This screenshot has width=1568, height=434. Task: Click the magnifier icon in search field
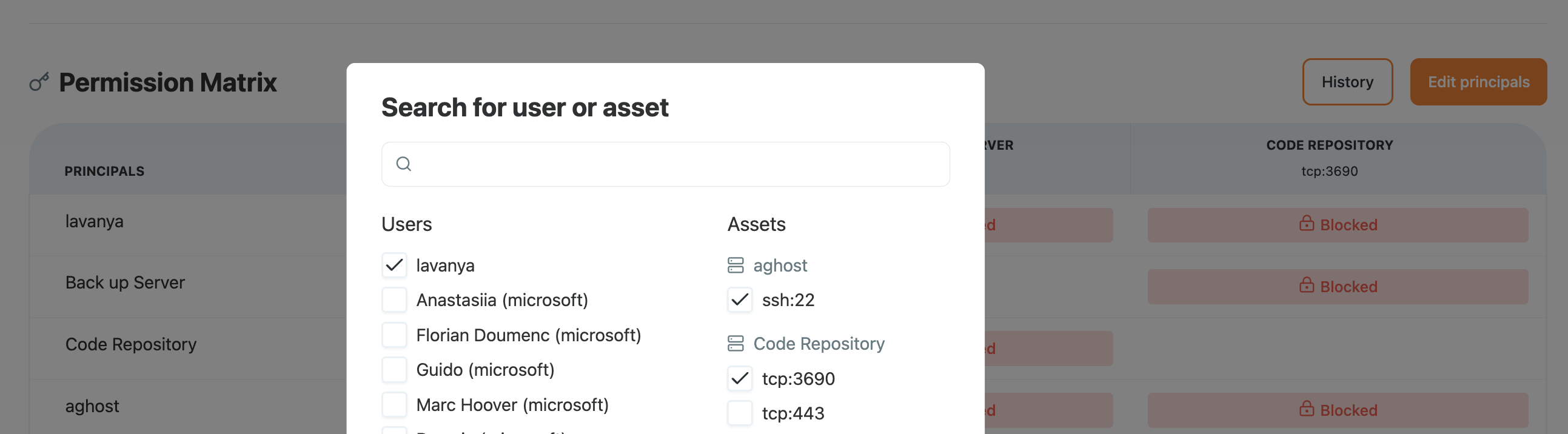(x=404, y=164)
